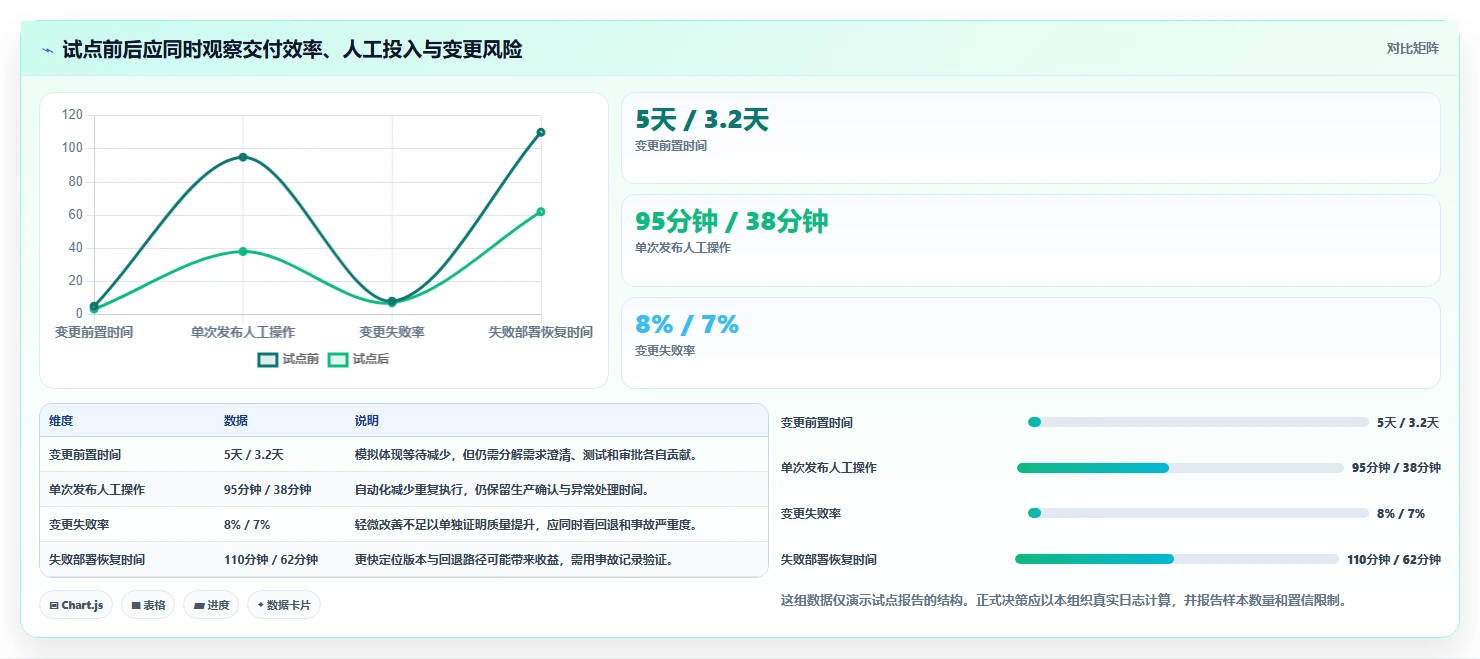The image size is (1480, 659).
Task: Click description starting 模拟体现等待减少
Action: point(526,455)
